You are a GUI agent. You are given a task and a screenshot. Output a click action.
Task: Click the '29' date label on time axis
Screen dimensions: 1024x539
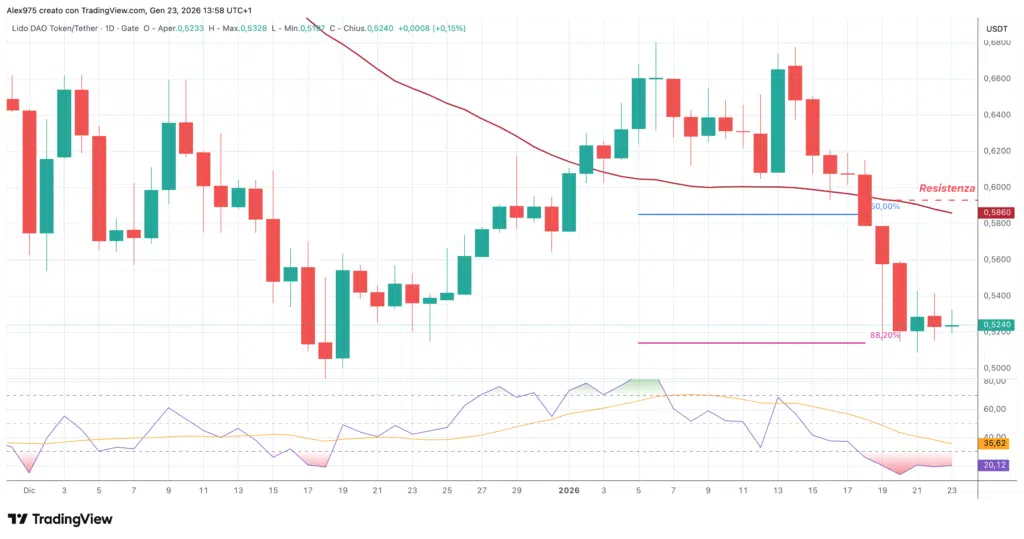coord(516,491)
